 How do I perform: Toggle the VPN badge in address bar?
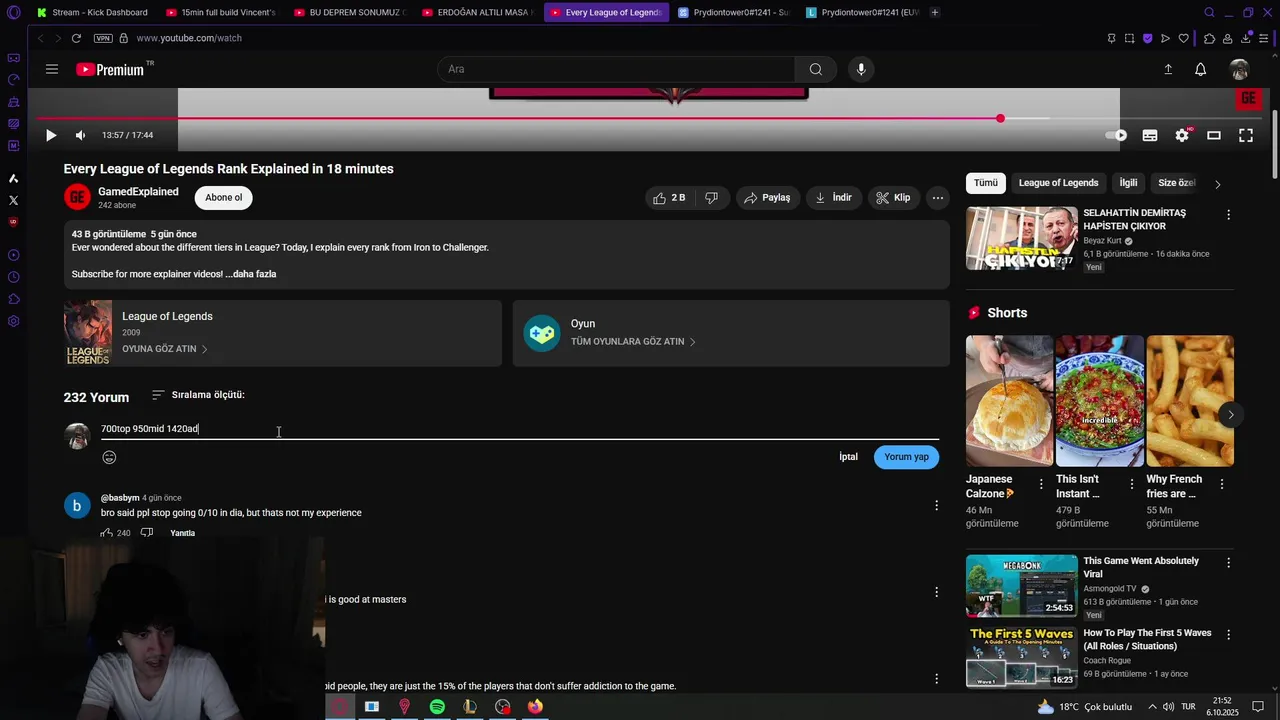tap(103, 38)
